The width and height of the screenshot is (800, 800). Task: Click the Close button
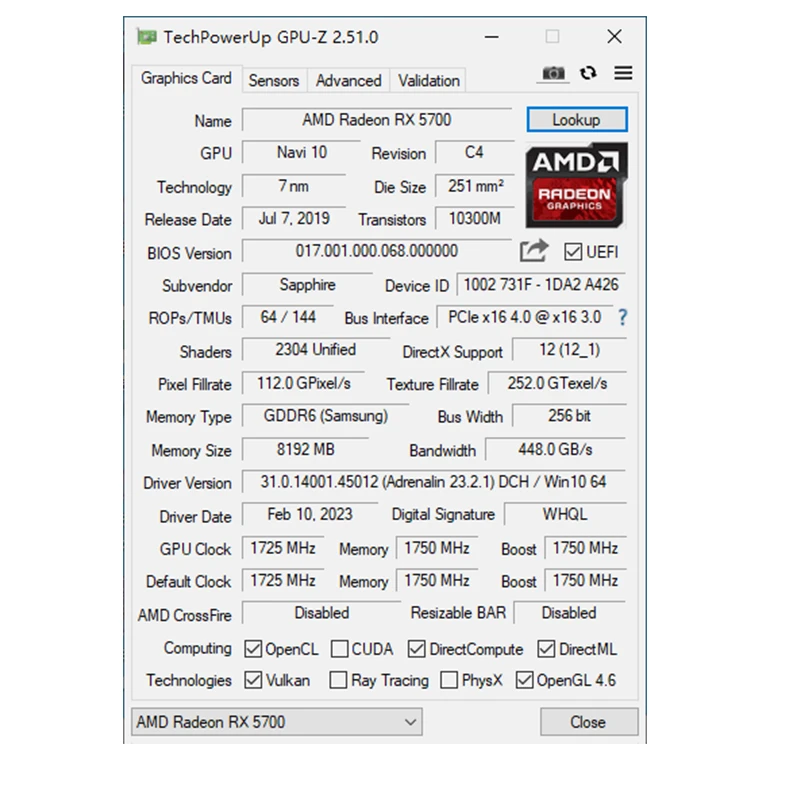tap(589, 722)
